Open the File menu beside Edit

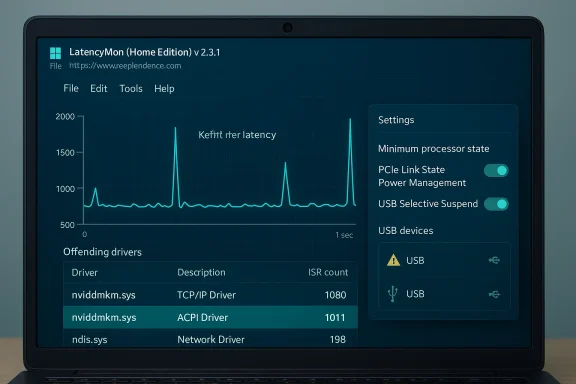click(71, 89)
